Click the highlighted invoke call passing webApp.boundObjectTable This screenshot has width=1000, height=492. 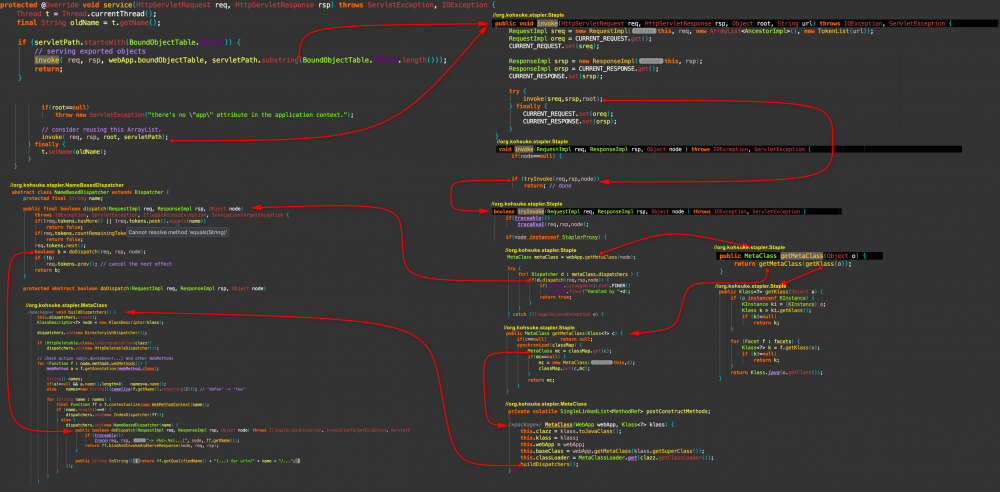(240, 60)
